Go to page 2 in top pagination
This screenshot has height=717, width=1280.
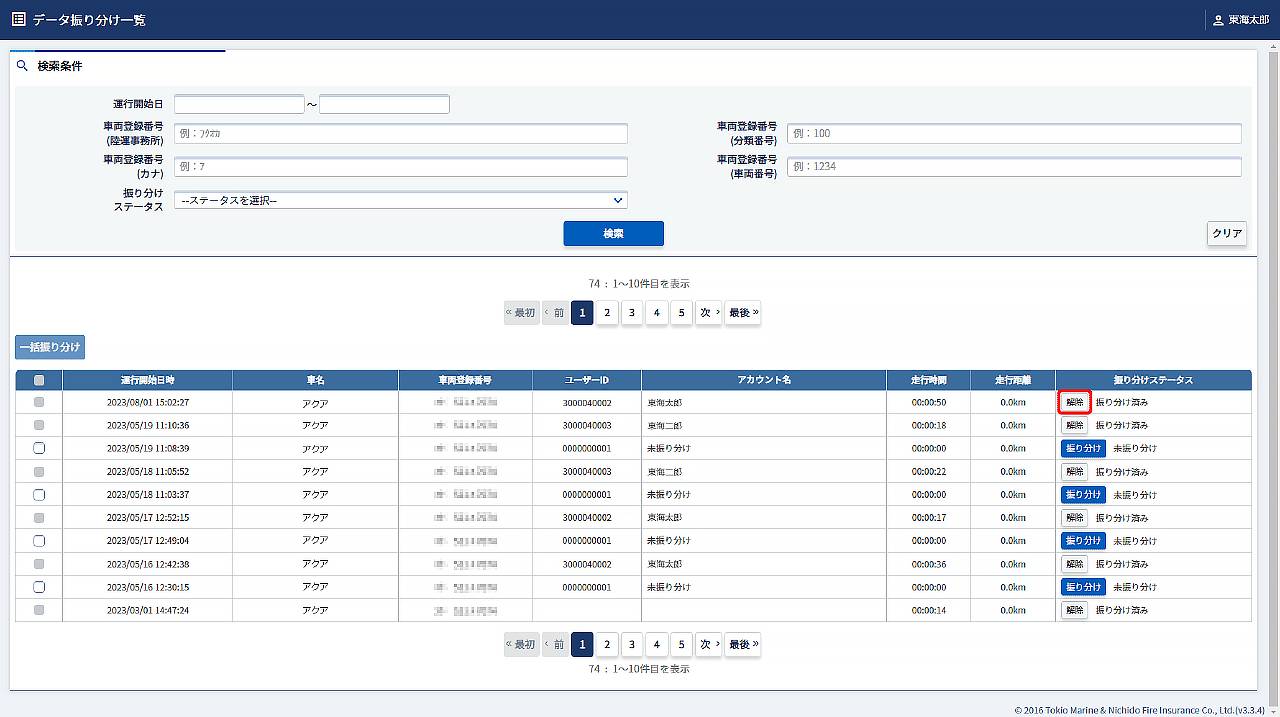607,312
